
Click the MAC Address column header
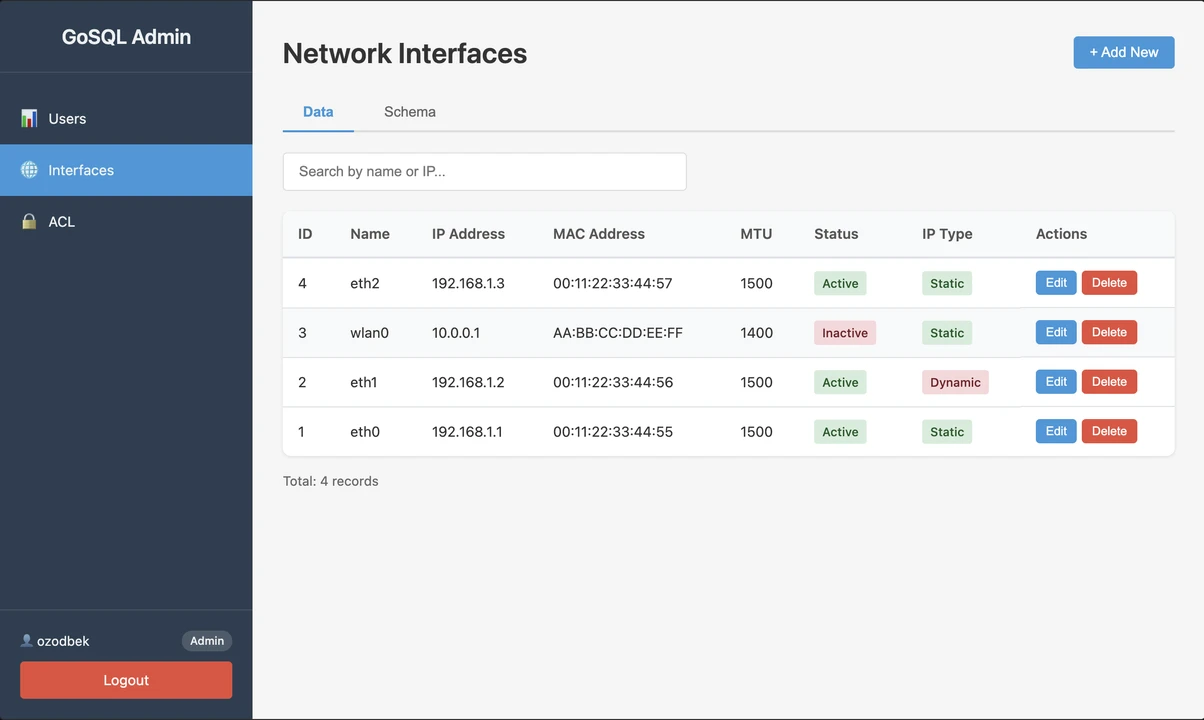[599, 234]
